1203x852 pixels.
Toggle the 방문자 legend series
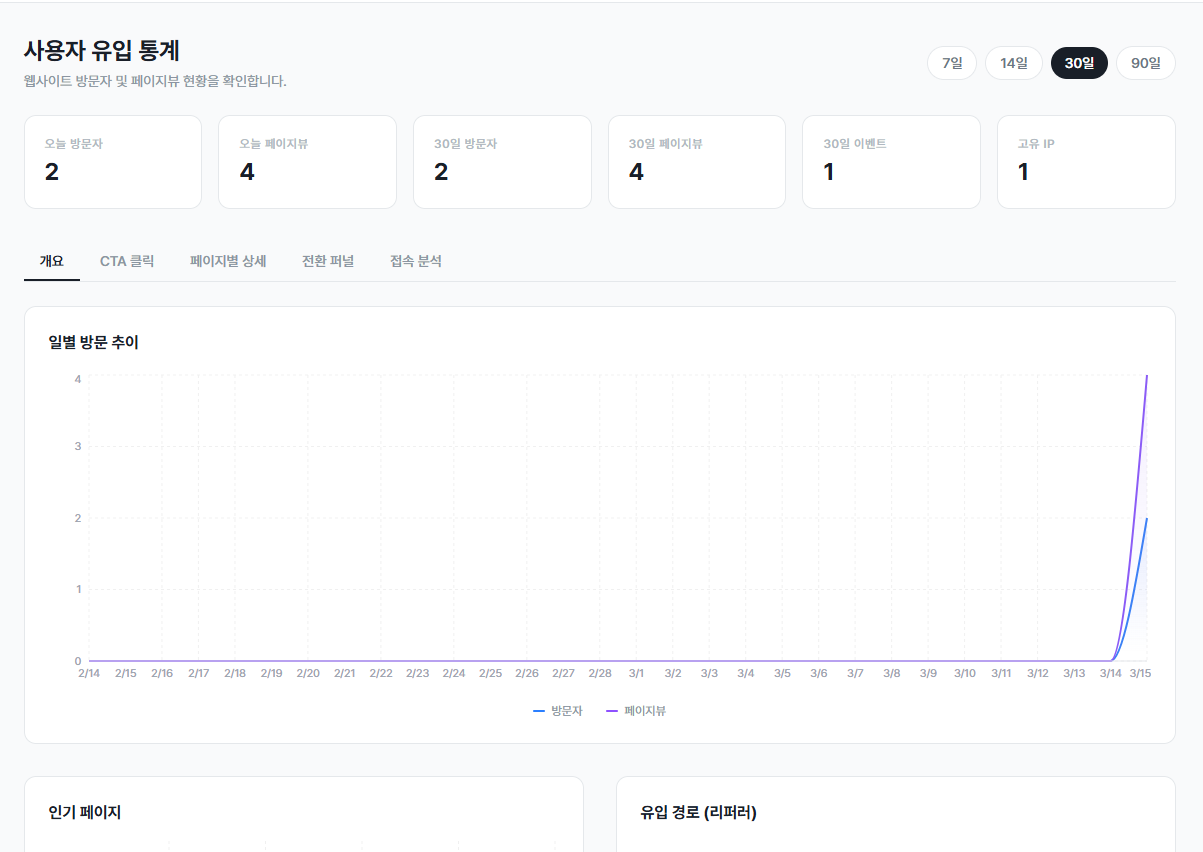click(558, 711)
